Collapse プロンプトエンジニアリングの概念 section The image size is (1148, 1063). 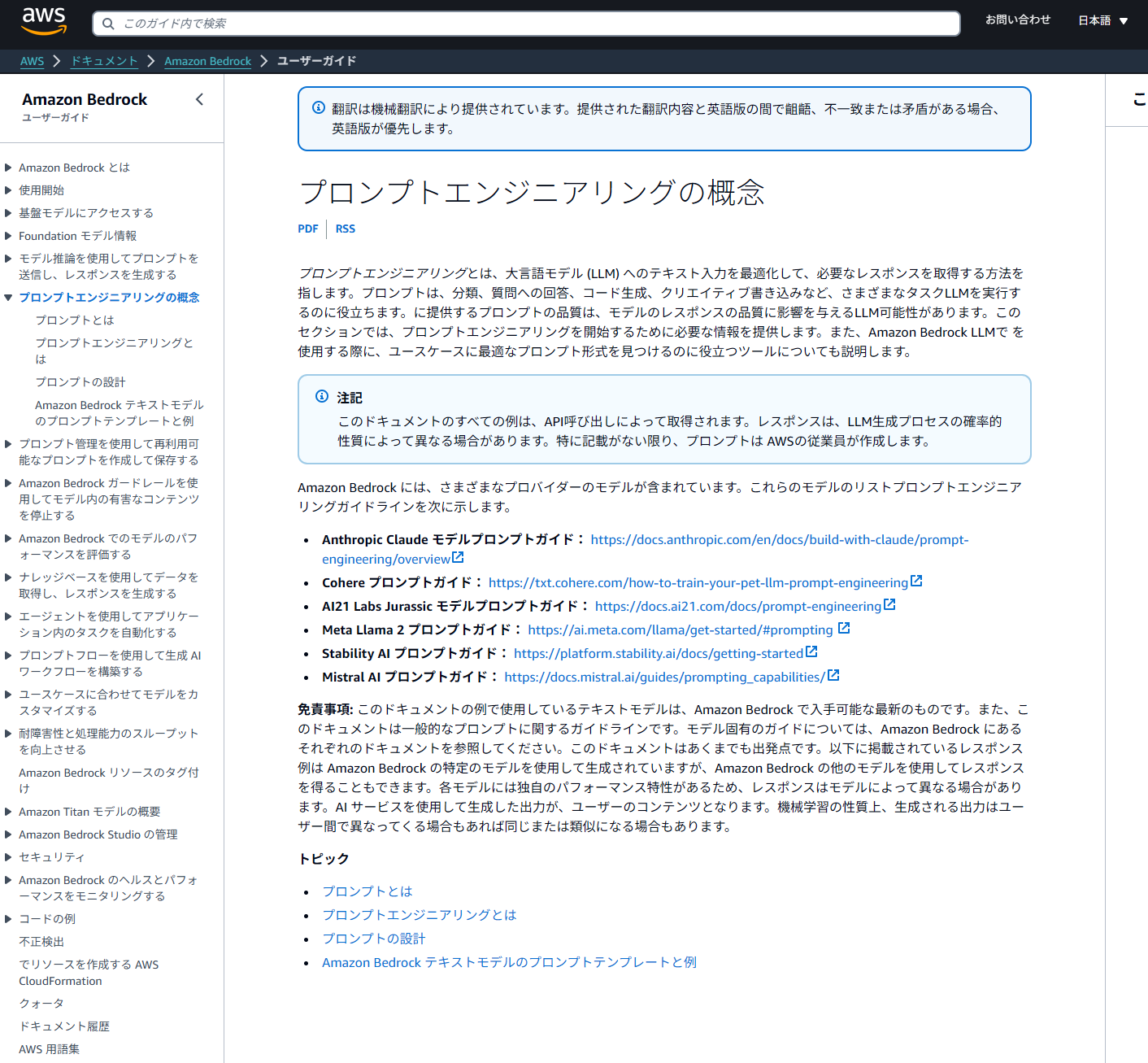pyautogui.click(x=8, y=298)
